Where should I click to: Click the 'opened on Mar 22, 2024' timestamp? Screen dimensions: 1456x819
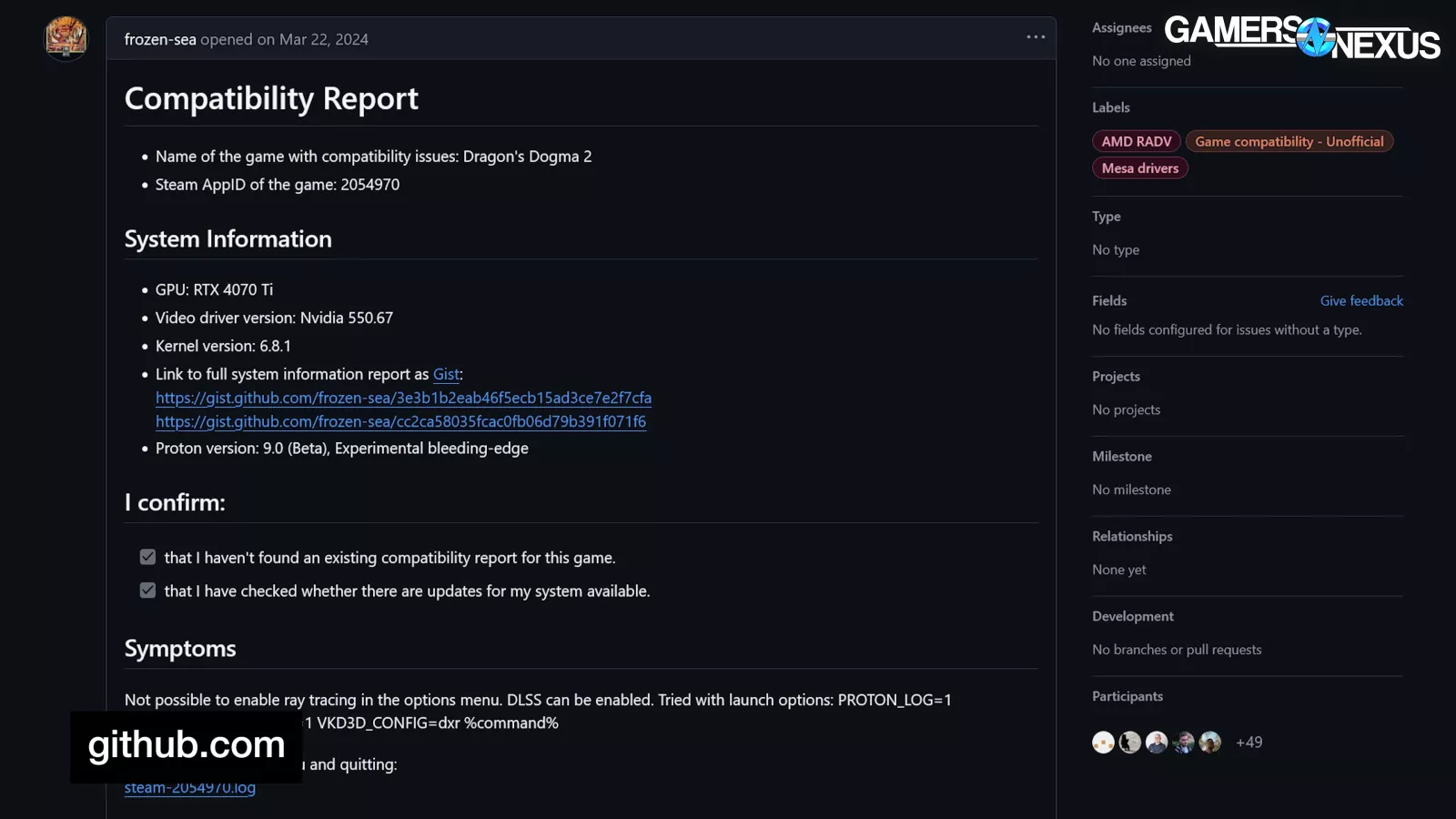click(x=285, y=39)
